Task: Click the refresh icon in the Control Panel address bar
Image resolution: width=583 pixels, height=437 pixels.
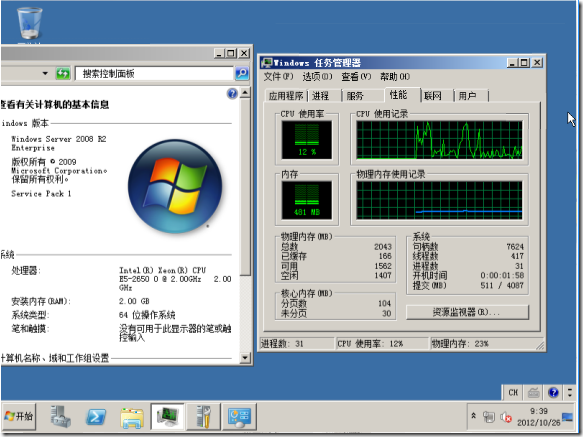Action: click(x=63, y=73)
